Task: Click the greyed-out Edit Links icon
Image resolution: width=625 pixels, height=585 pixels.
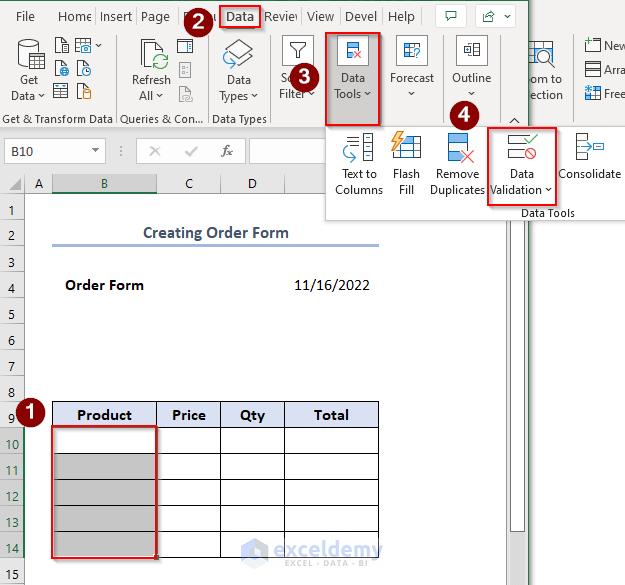Action: tap(185, 94)
